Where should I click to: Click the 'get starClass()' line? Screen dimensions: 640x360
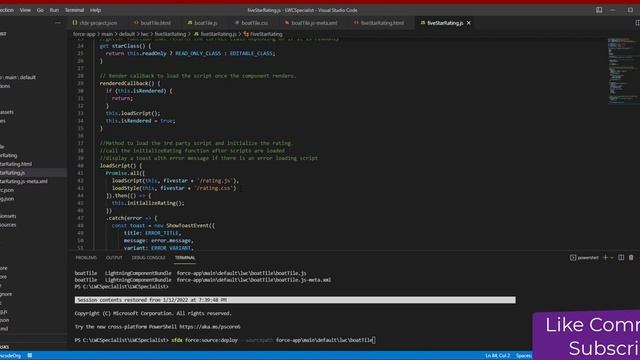125,46
